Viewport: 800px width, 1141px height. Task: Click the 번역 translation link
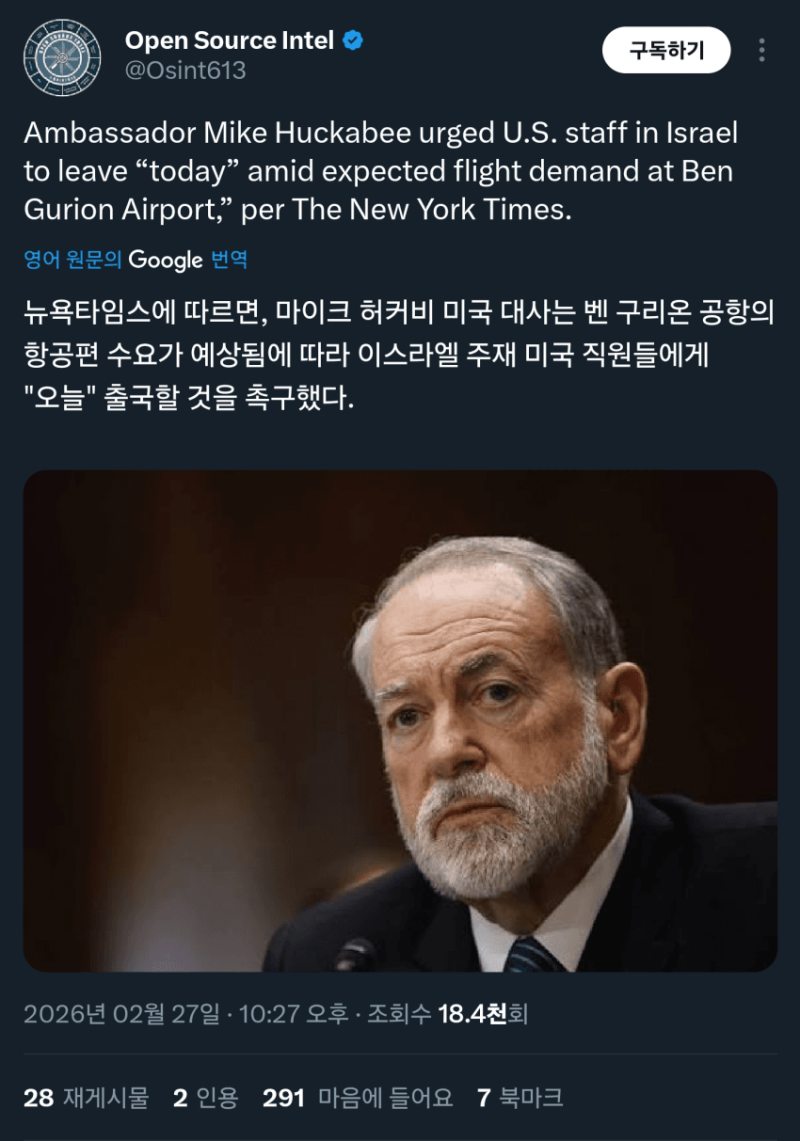click(x=229, y=259)
